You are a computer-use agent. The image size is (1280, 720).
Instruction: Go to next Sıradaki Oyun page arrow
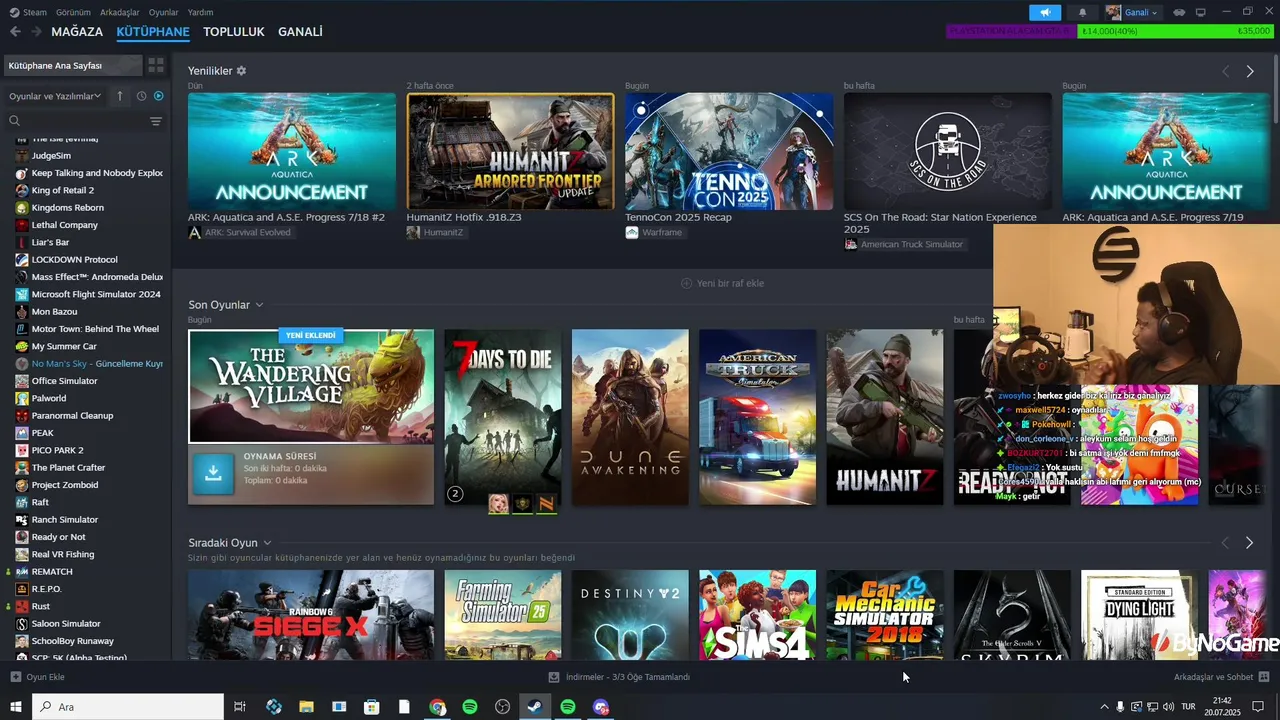(x=1249, y=542)
